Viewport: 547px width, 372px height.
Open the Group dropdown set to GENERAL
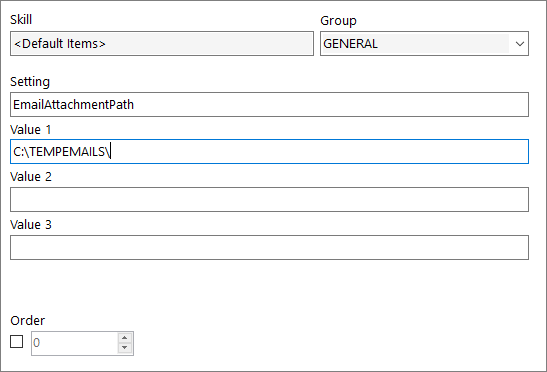pyautogui.click(x=424, y=44)
